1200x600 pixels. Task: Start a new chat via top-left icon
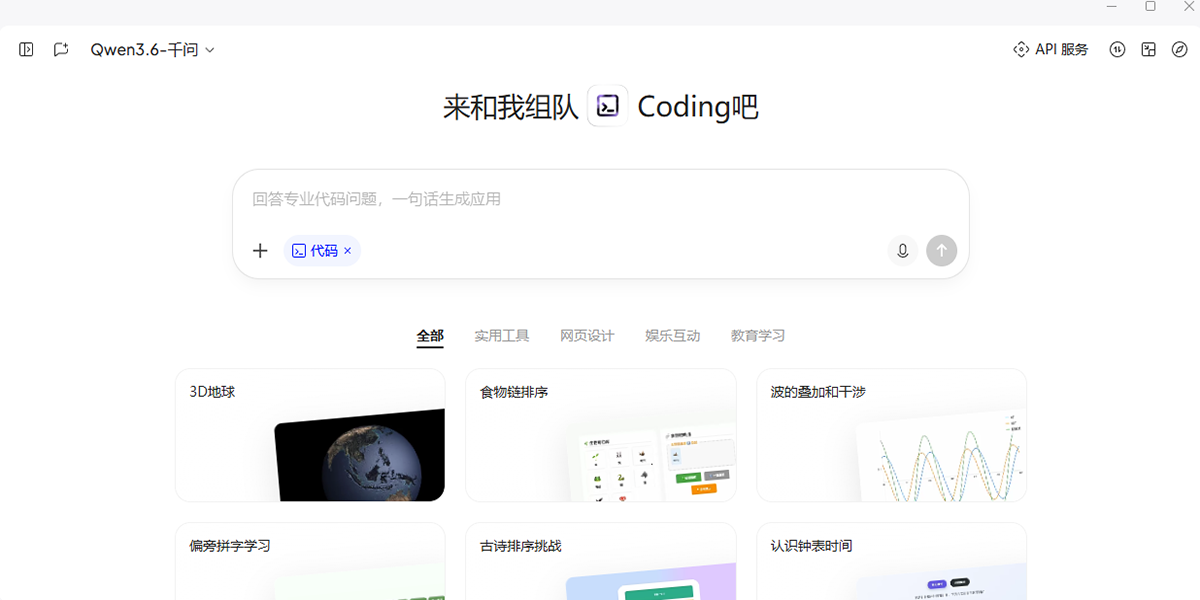tap(61, 49)
